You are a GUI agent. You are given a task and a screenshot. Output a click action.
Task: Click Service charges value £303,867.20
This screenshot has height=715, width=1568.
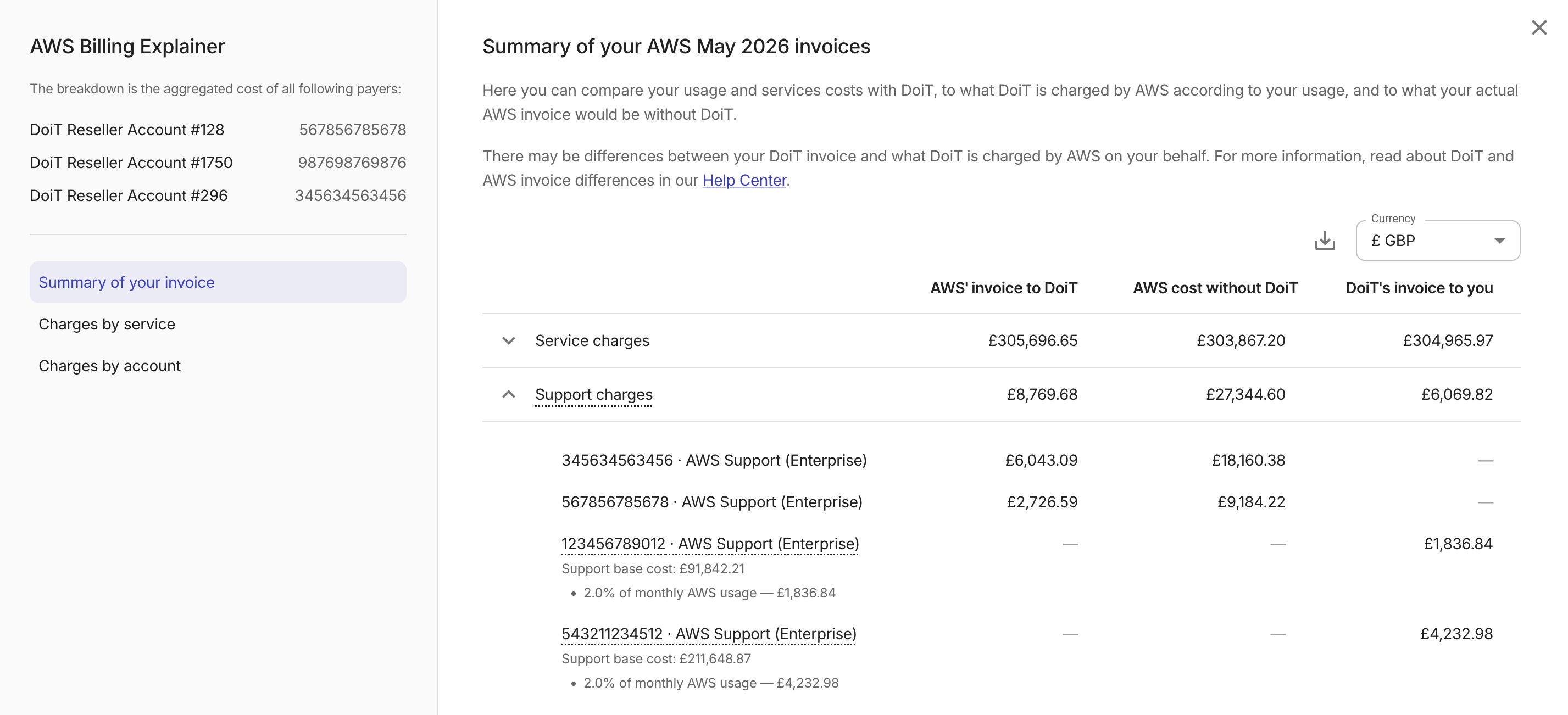coord(1241,341)
